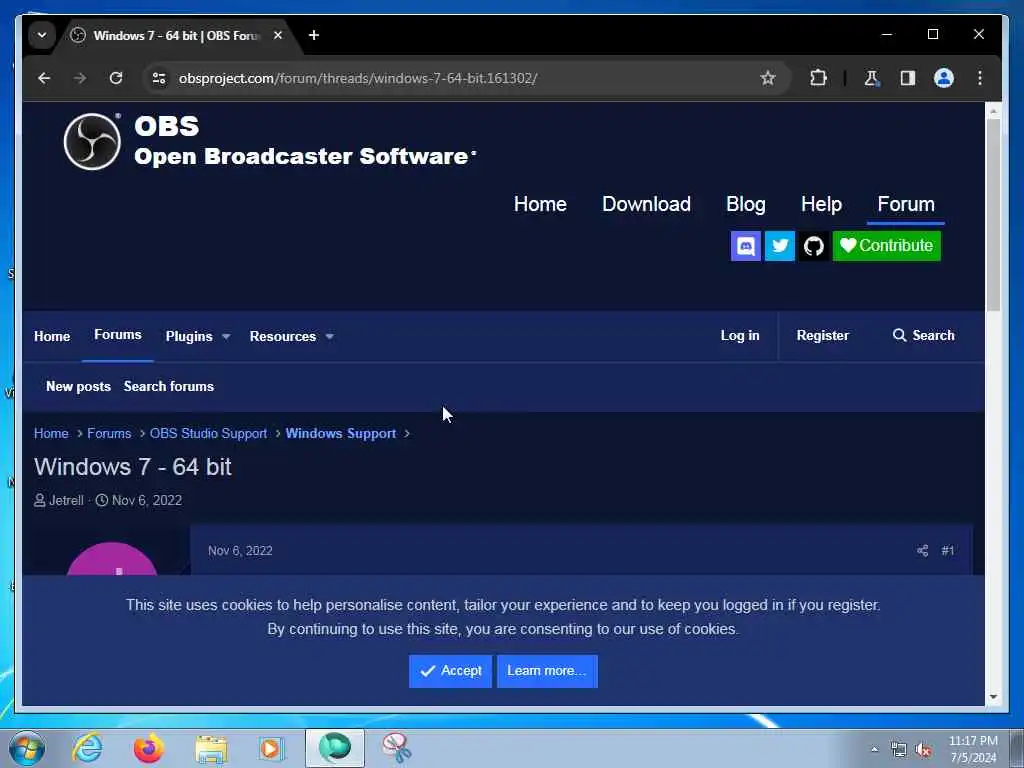
Task: Open Search forums link
Action: 168,386
